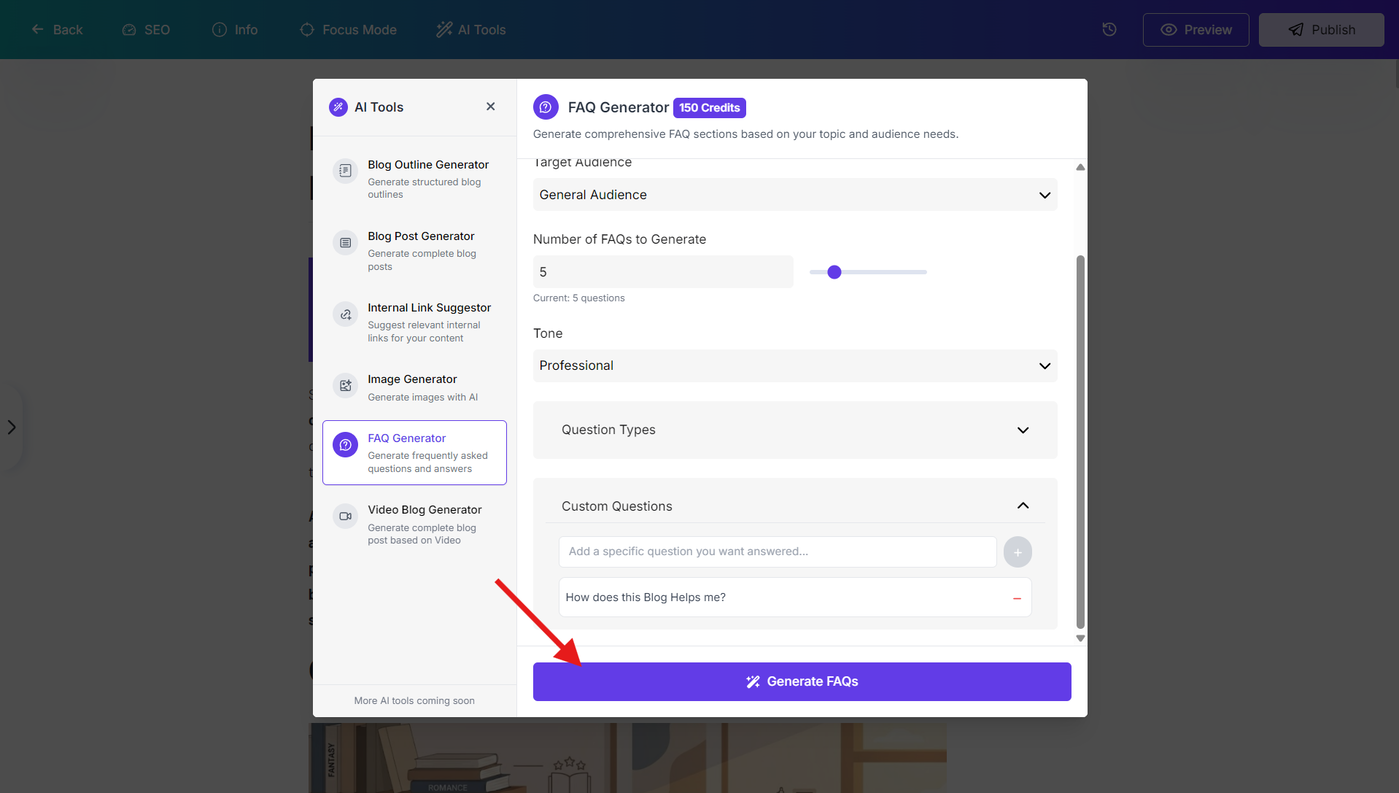Click the Publish button
This screenshot has height=793, width=1399.
[1321, 30]
